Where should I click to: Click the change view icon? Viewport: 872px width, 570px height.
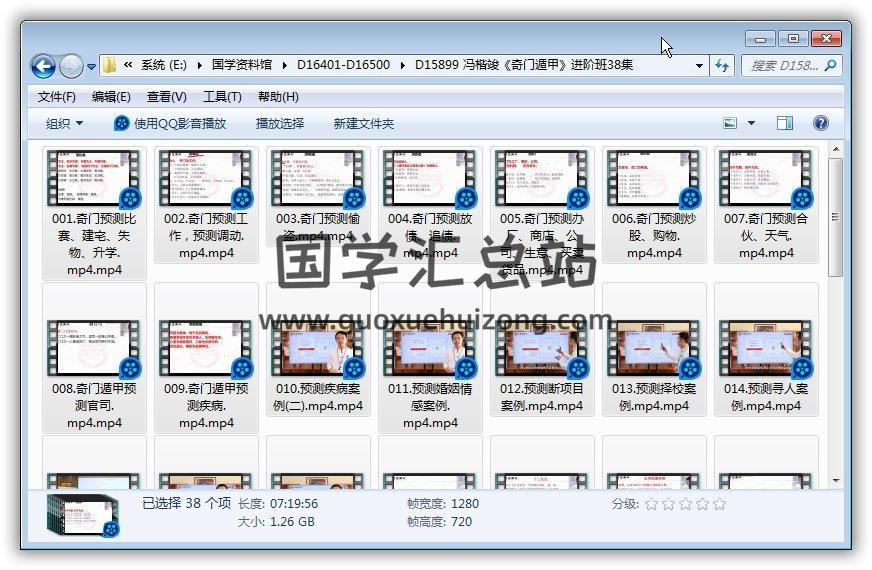tap(731, 123)
